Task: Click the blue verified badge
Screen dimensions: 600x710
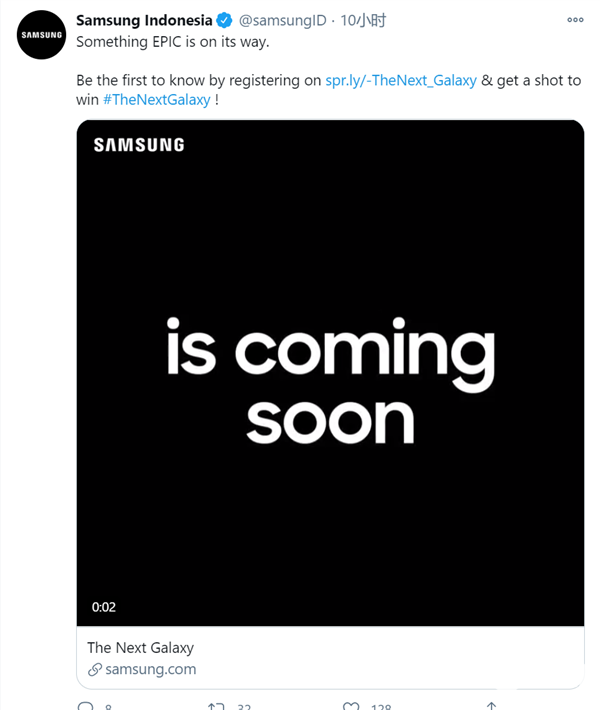Action: [225, 21]
